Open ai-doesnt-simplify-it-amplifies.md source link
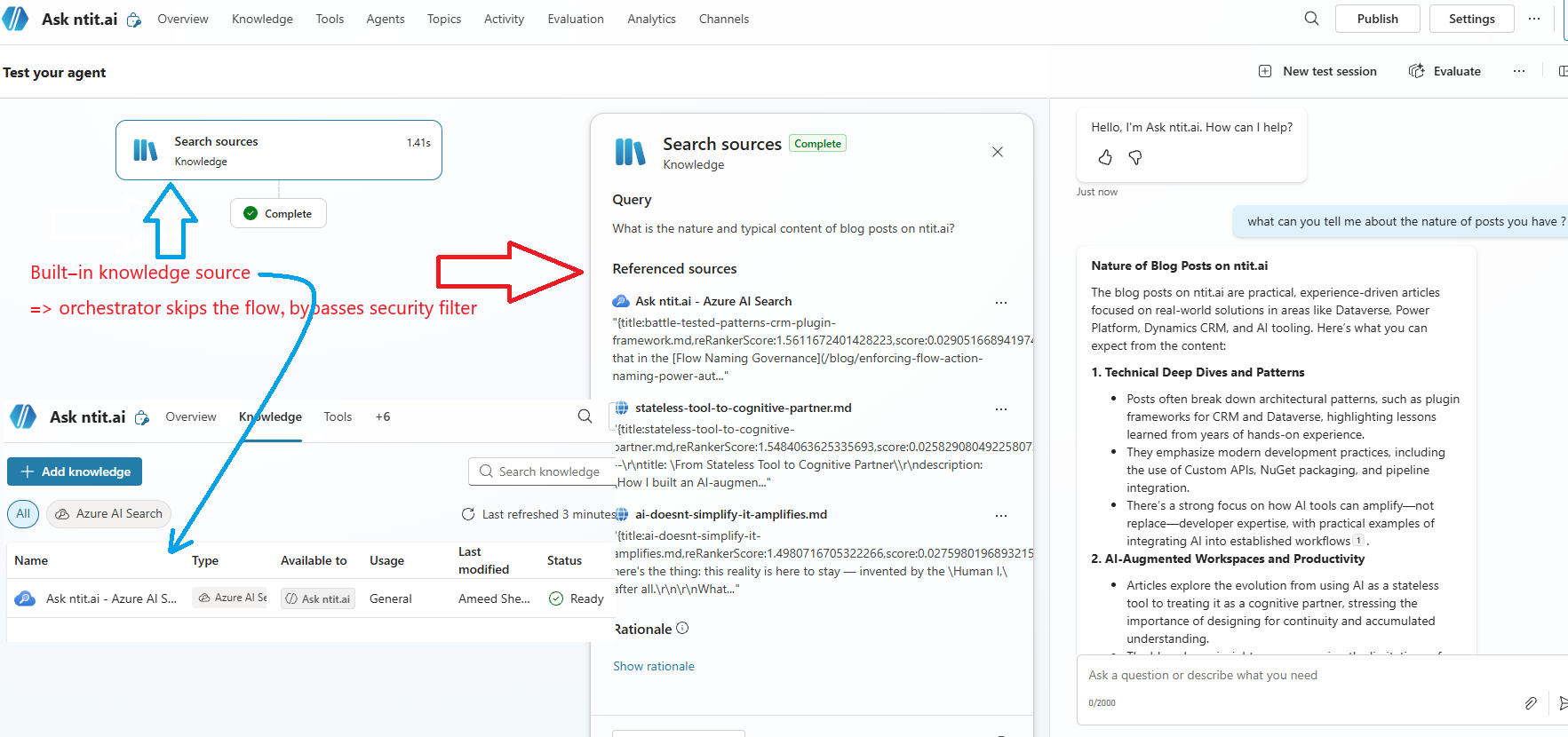The width and height of the screenshot is (1568, 737). pyautogui.click(x=731, y=514)
